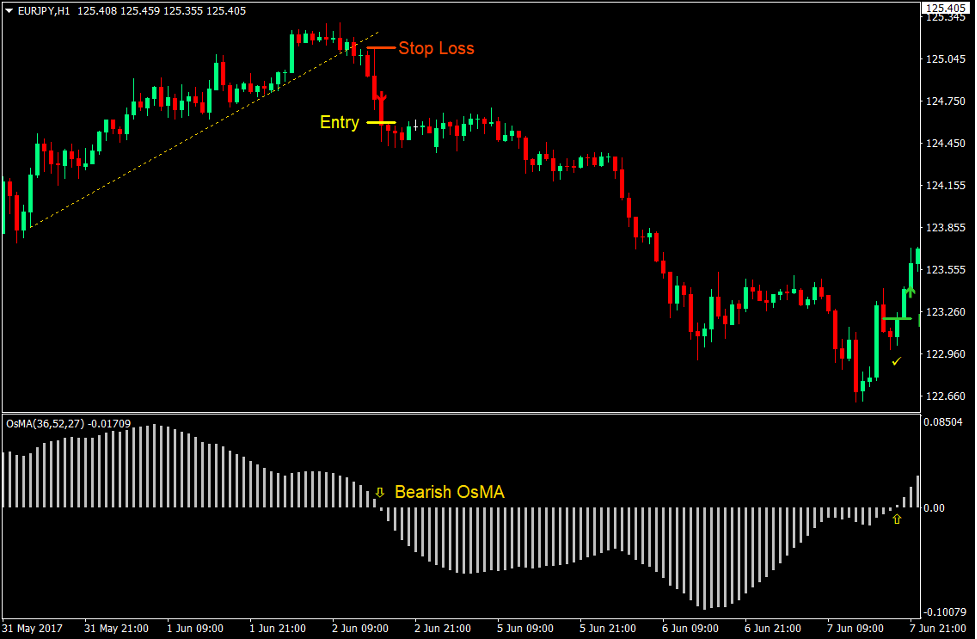977x639 pixels.
Task: Click the checkmark arrow near the lows
Action: [x=898, y=360]
